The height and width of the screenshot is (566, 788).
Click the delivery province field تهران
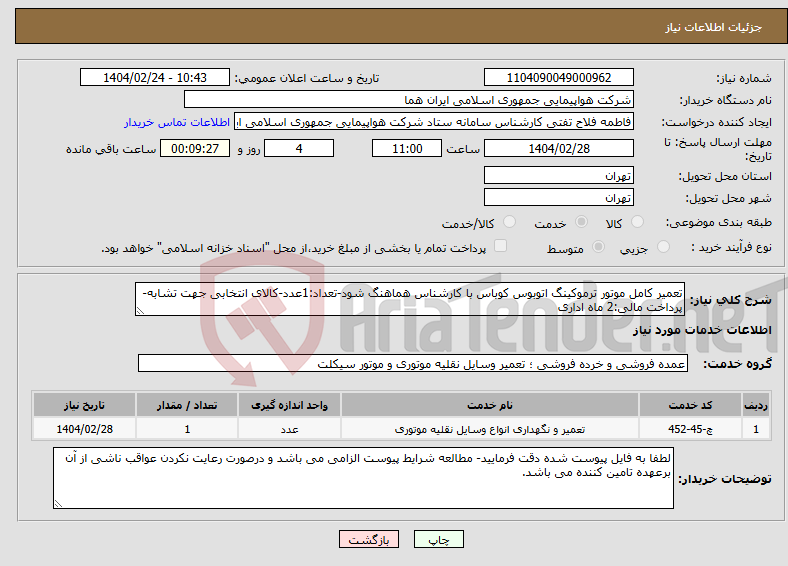point(559,175)
